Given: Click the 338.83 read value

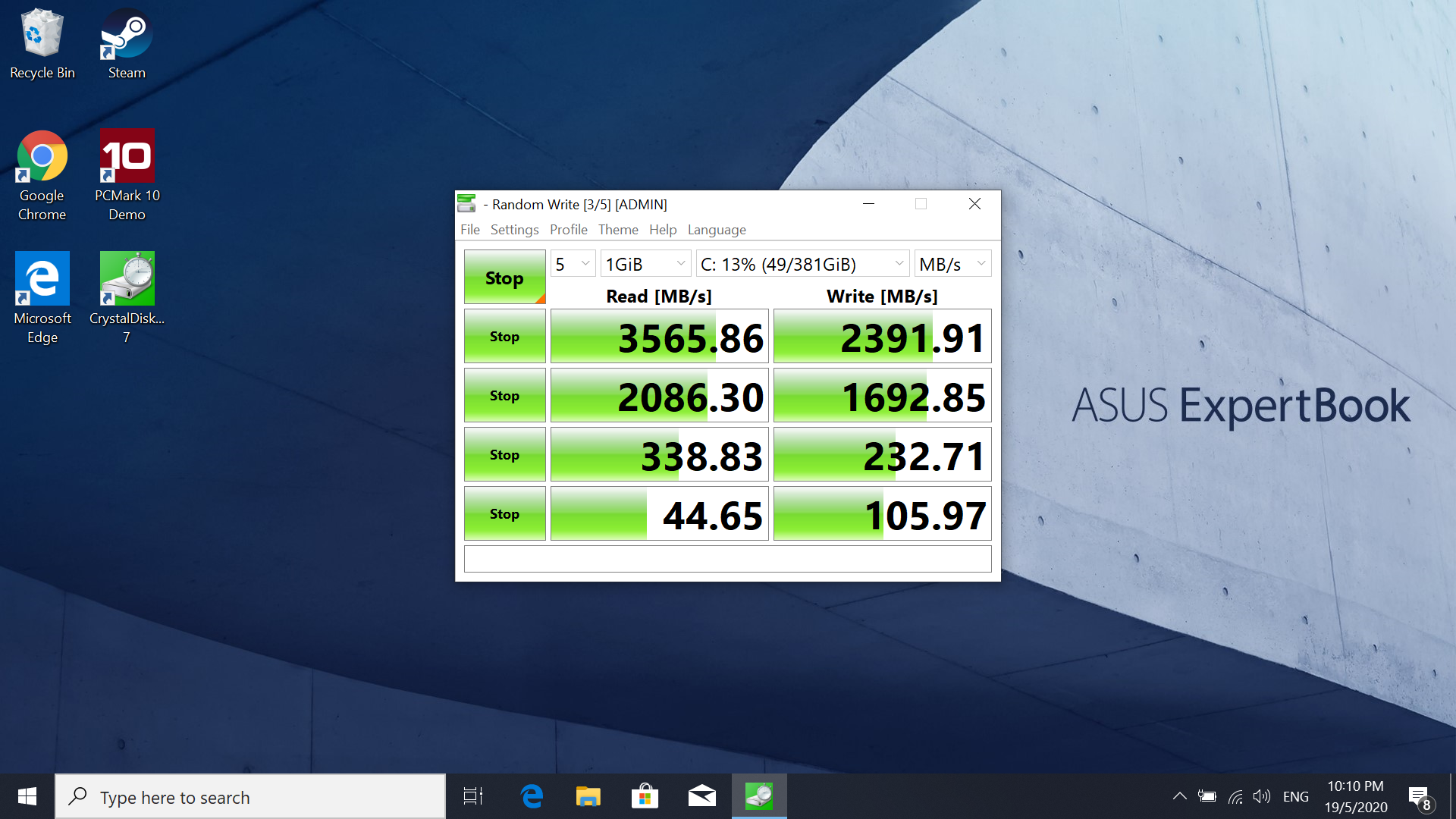Looking at the screenshot, I should coord(660,454).
